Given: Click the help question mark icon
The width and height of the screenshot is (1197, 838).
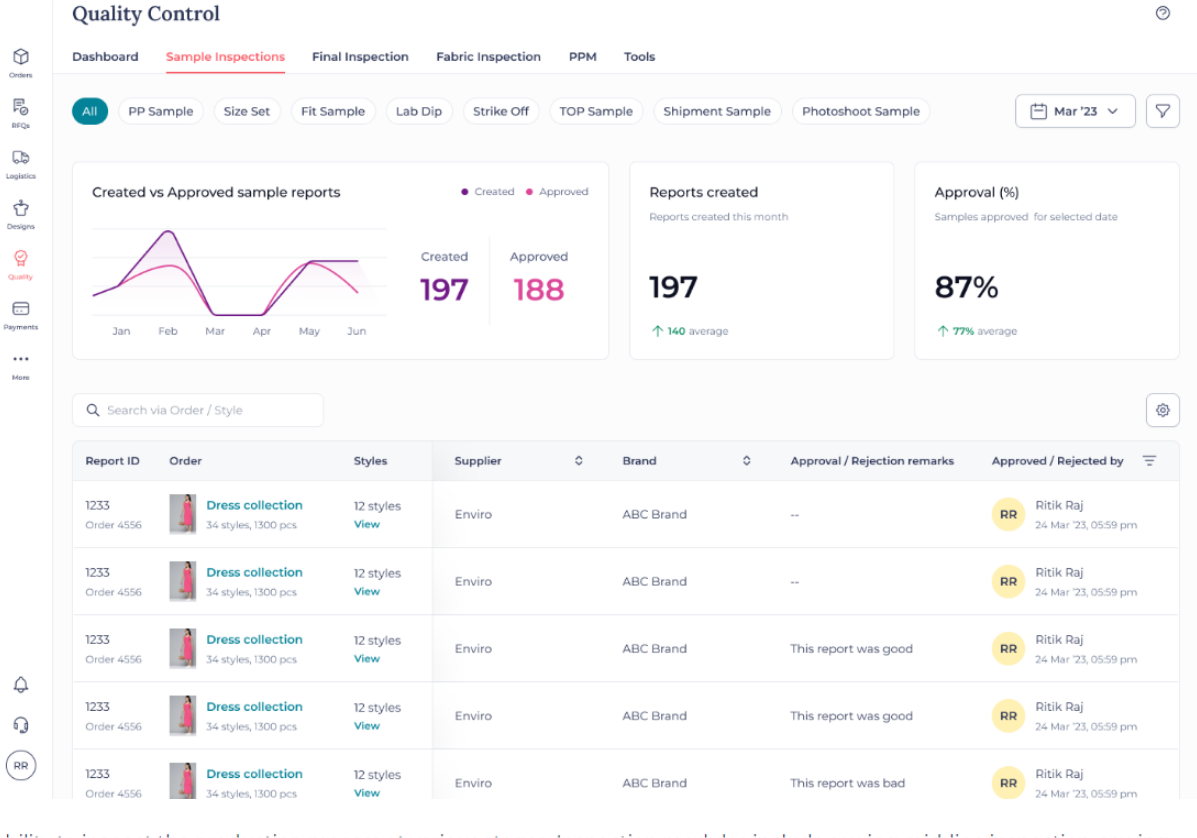Looking at the screenshot, I should [x=1162, y=13].
